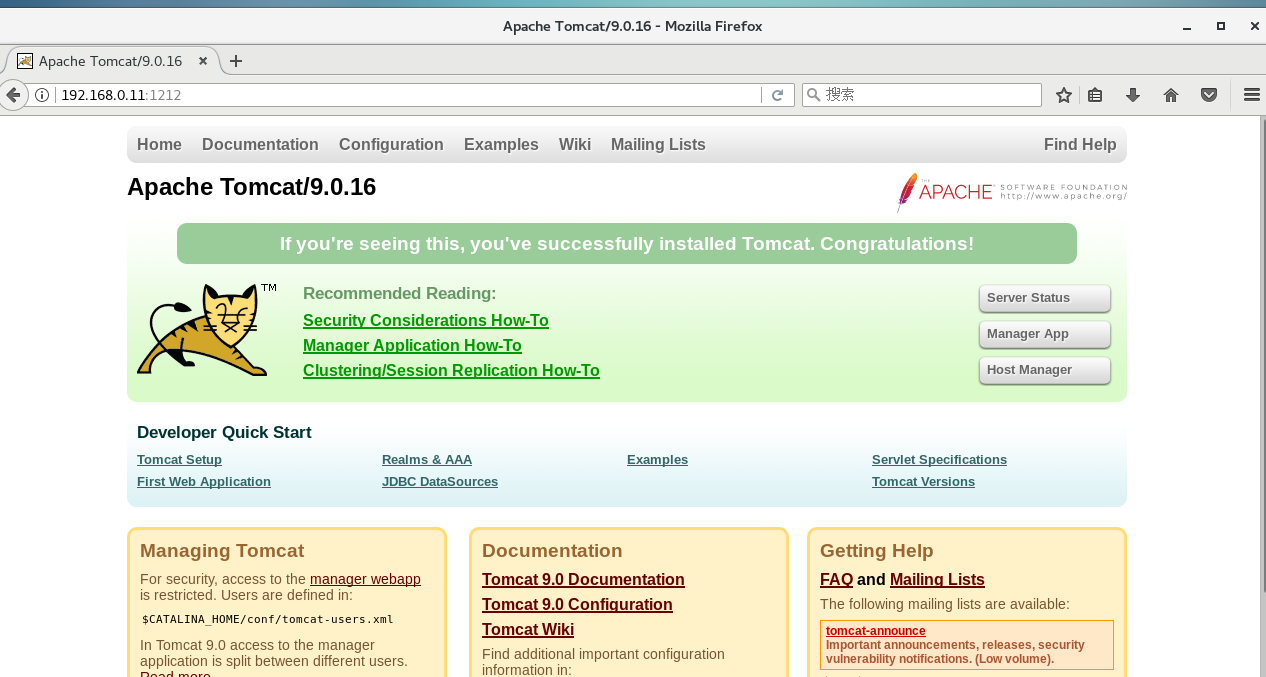Click the Apache Tomcat/9.0.16 page heading
The width and height of the screenshot is (1266, 677).
point(251,187)
